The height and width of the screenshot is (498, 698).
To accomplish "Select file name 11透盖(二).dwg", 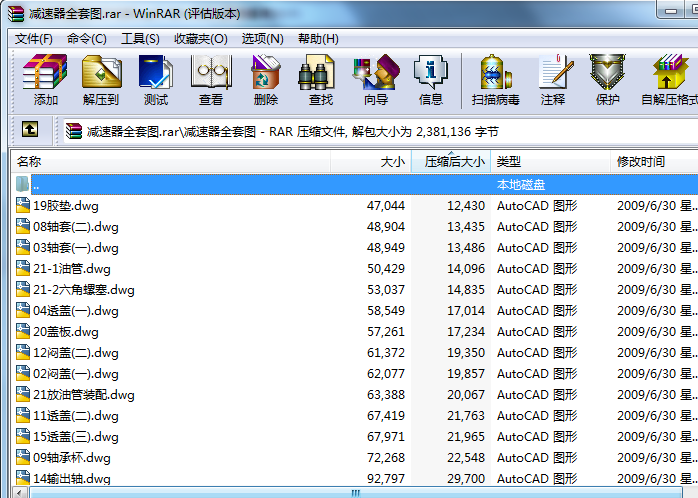I will [x=76, y=415].
